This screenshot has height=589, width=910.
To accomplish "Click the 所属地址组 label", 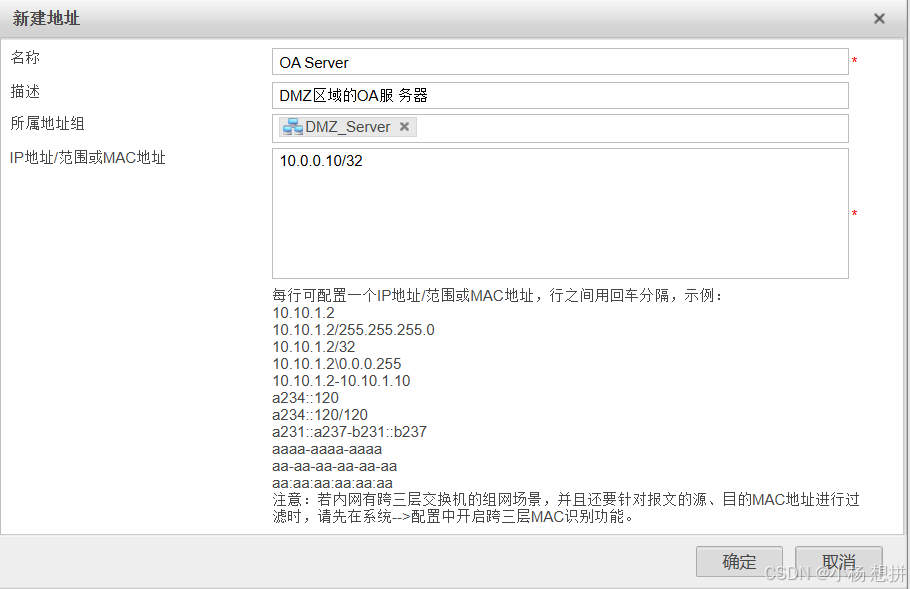I will pos(48,124).
